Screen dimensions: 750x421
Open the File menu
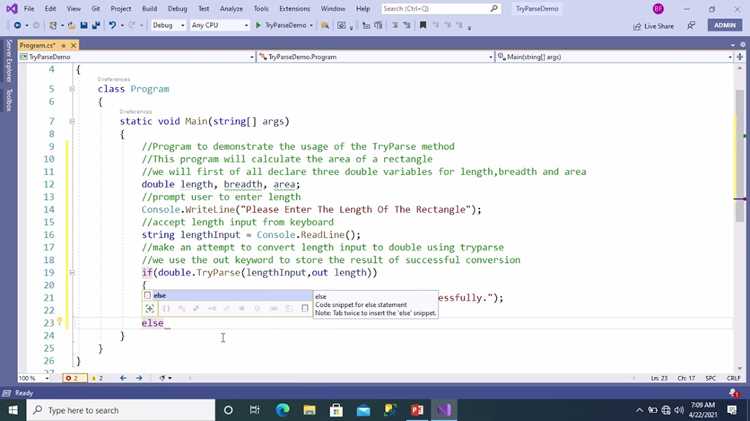coord(29,9)
